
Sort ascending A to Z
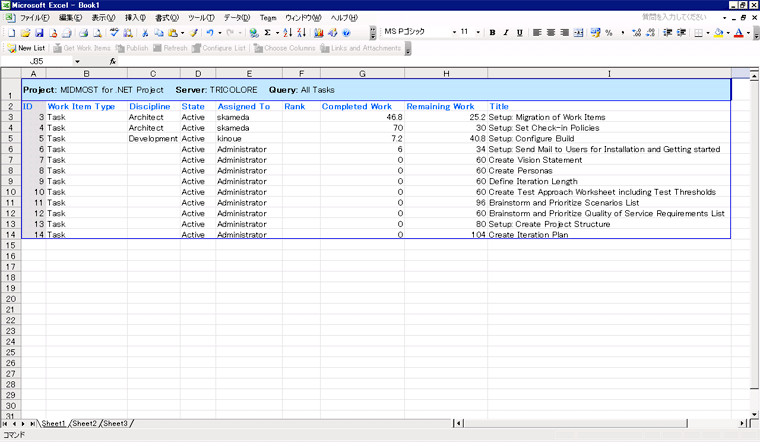[x=287, y=32]
